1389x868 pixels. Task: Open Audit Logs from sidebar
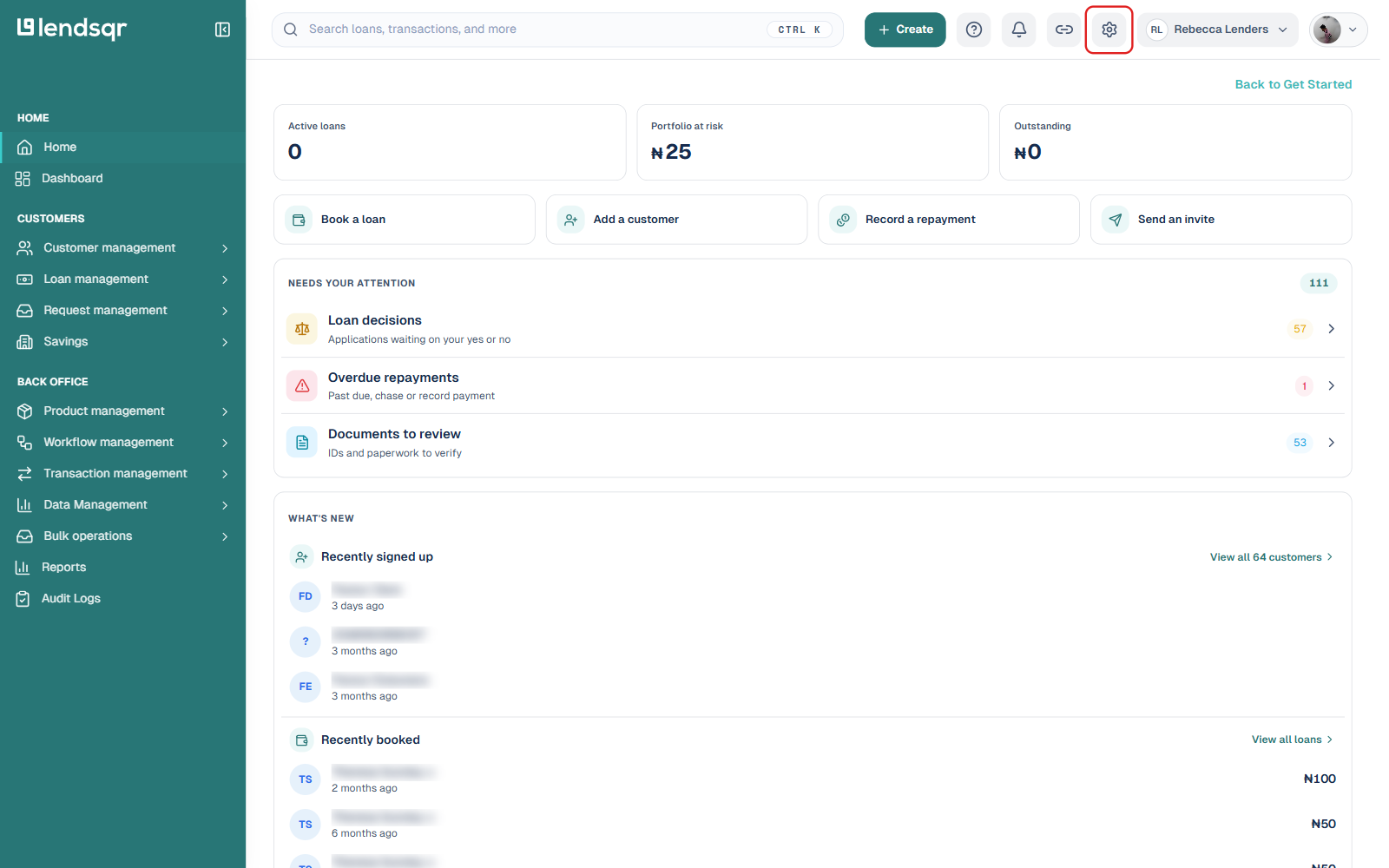[123, 598]
